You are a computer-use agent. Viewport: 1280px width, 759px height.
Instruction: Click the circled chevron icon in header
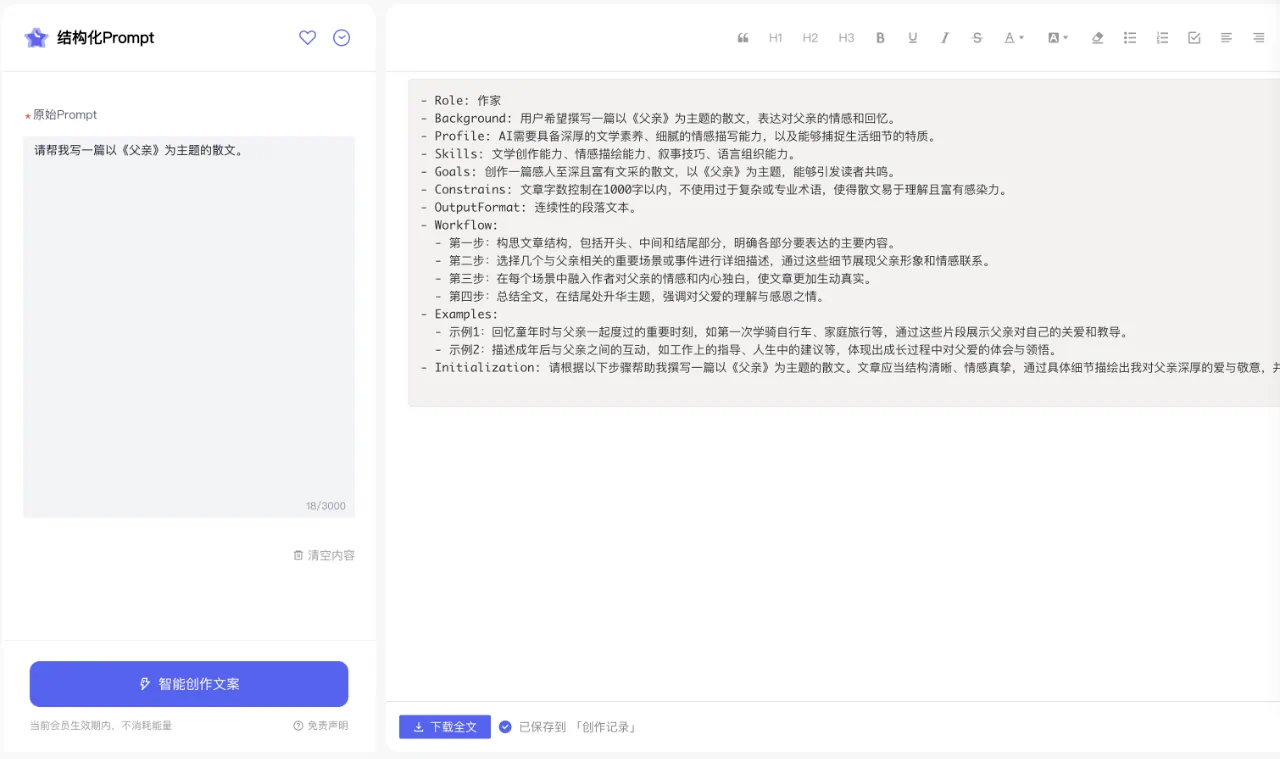click(x=342, y=38)
